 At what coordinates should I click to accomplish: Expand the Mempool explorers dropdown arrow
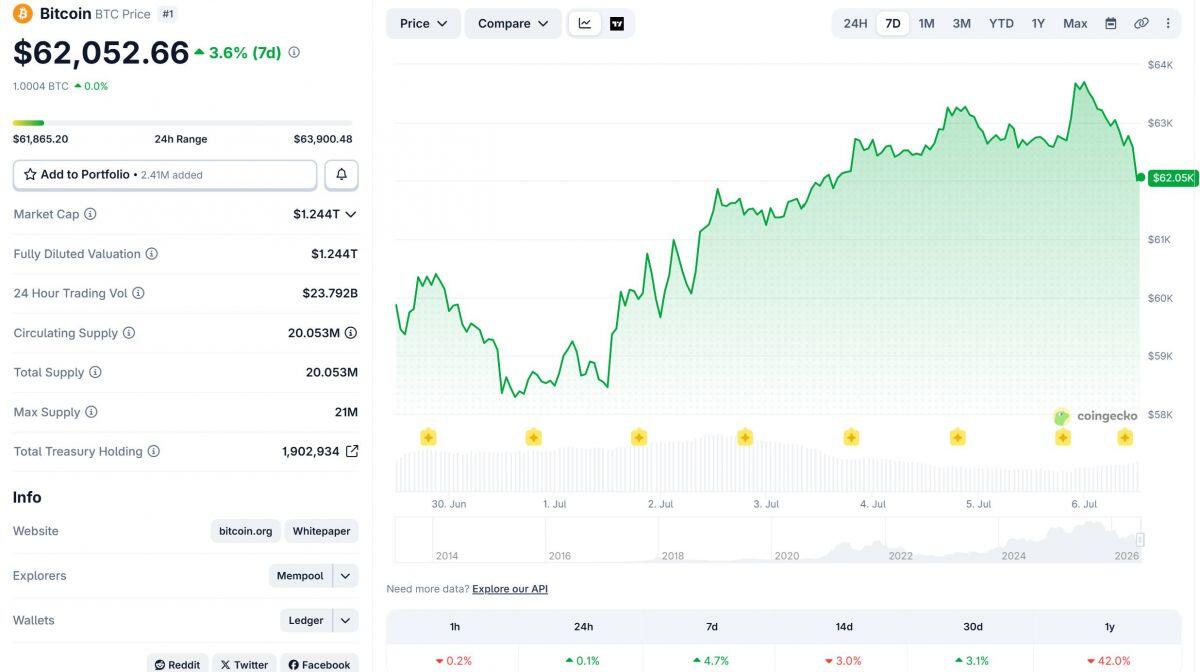click(345, 576)
